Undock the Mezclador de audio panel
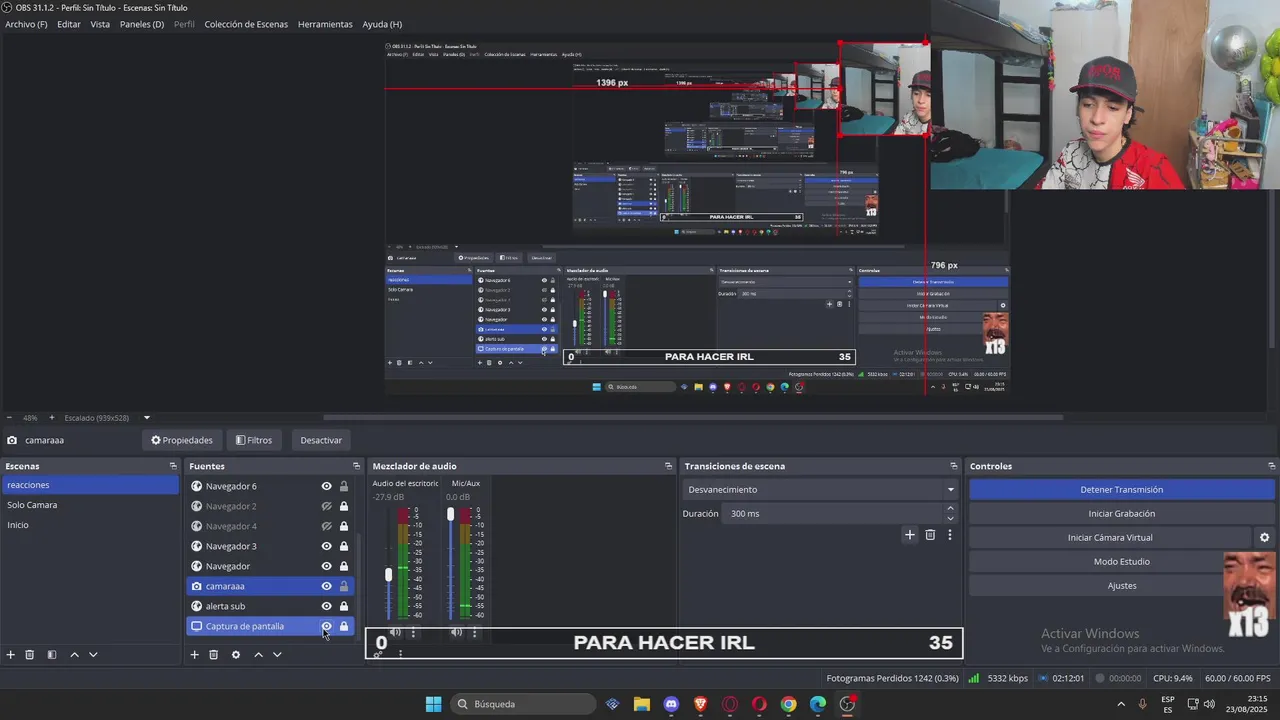This screenshot has height=720, width=1280. (x=669, y=466)
